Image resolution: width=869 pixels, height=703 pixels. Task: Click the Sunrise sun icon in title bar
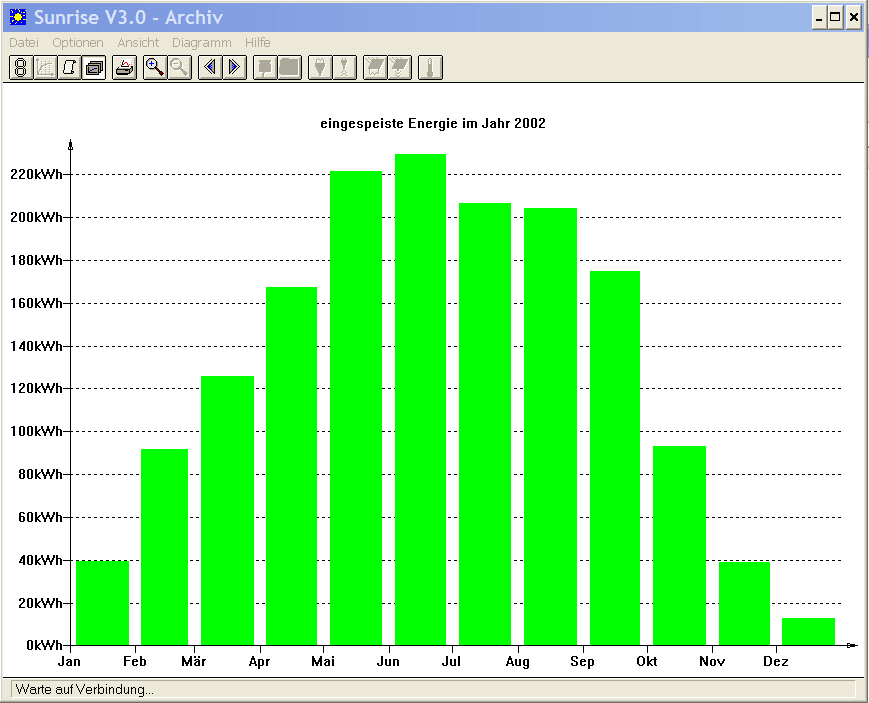18,17
